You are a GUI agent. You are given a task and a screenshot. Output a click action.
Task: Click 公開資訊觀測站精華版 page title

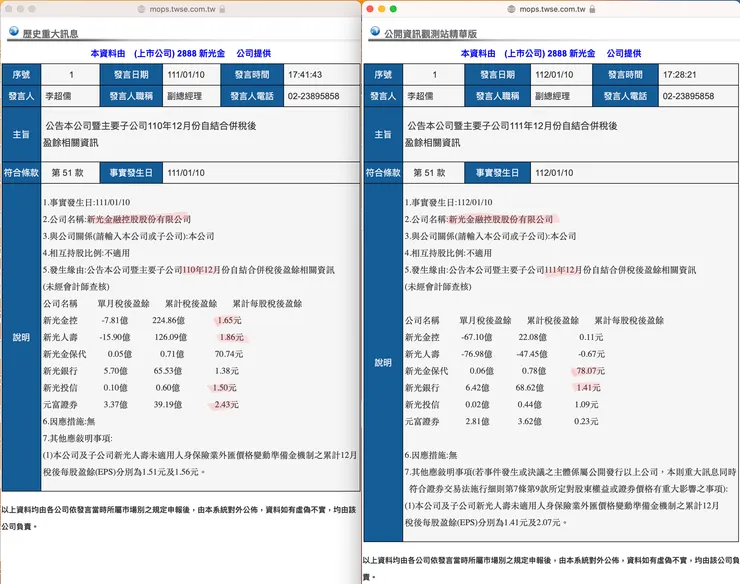click(x=430, y=34)
